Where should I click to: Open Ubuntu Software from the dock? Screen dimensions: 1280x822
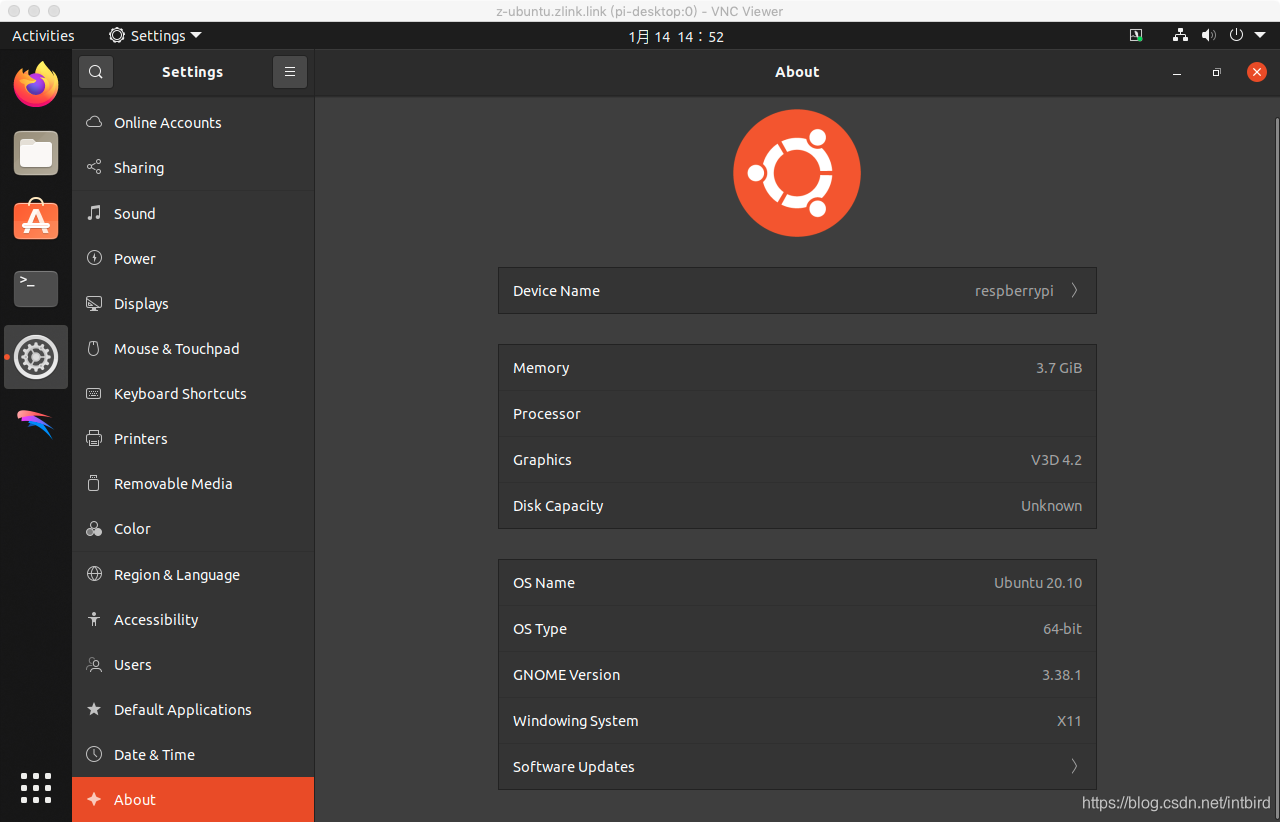click(x=36, y=220)
